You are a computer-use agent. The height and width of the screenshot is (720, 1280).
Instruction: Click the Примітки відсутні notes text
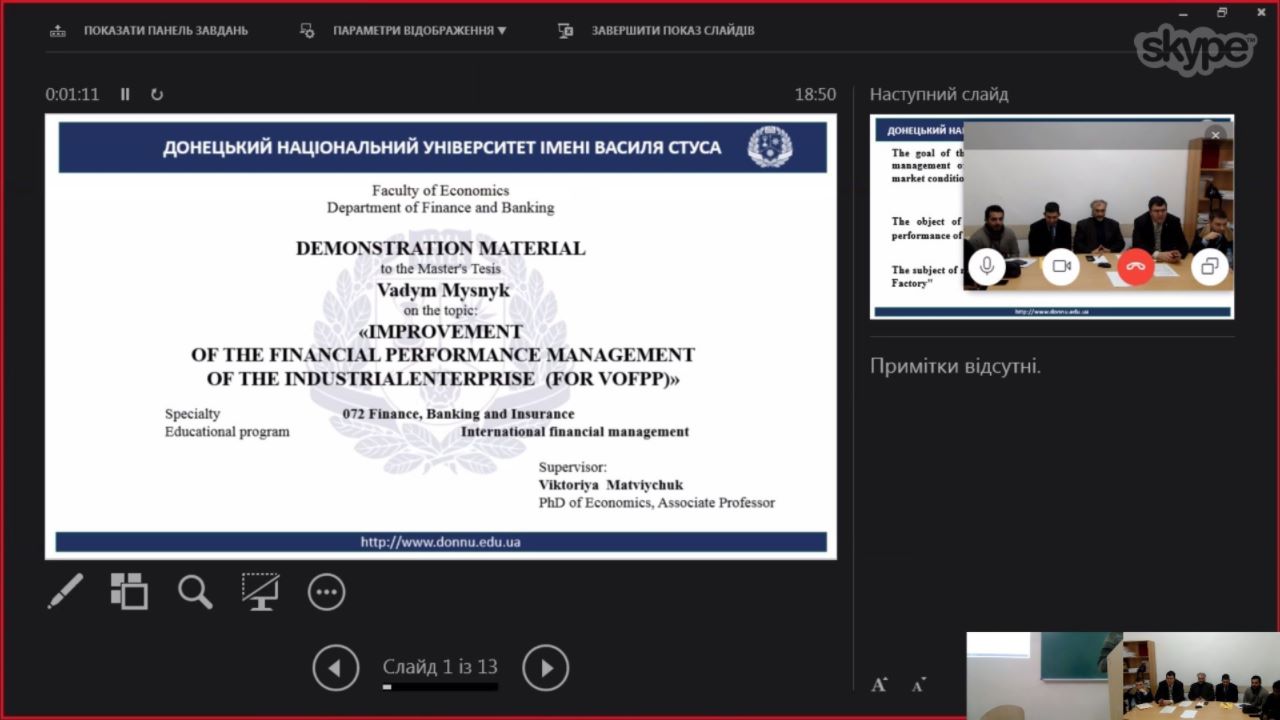[955, 366]
